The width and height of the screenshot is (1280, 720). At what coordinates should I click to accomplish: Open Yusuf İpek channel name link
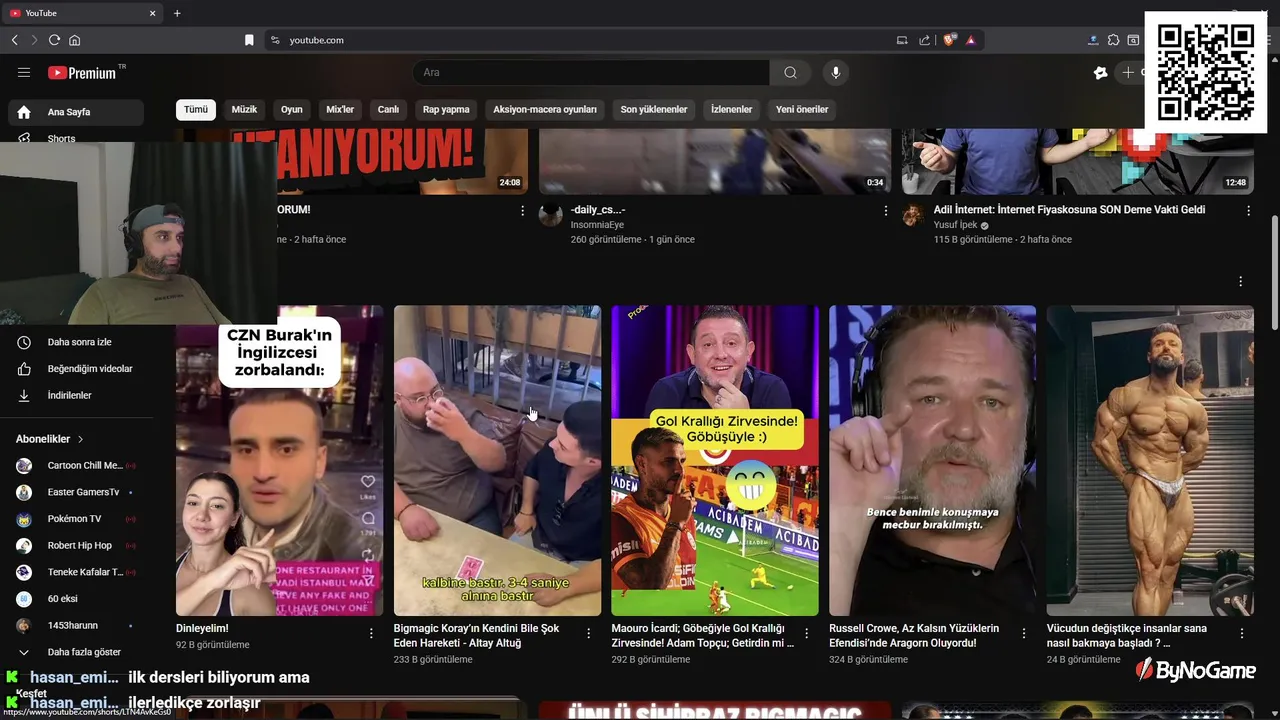(x=955, y=225)
